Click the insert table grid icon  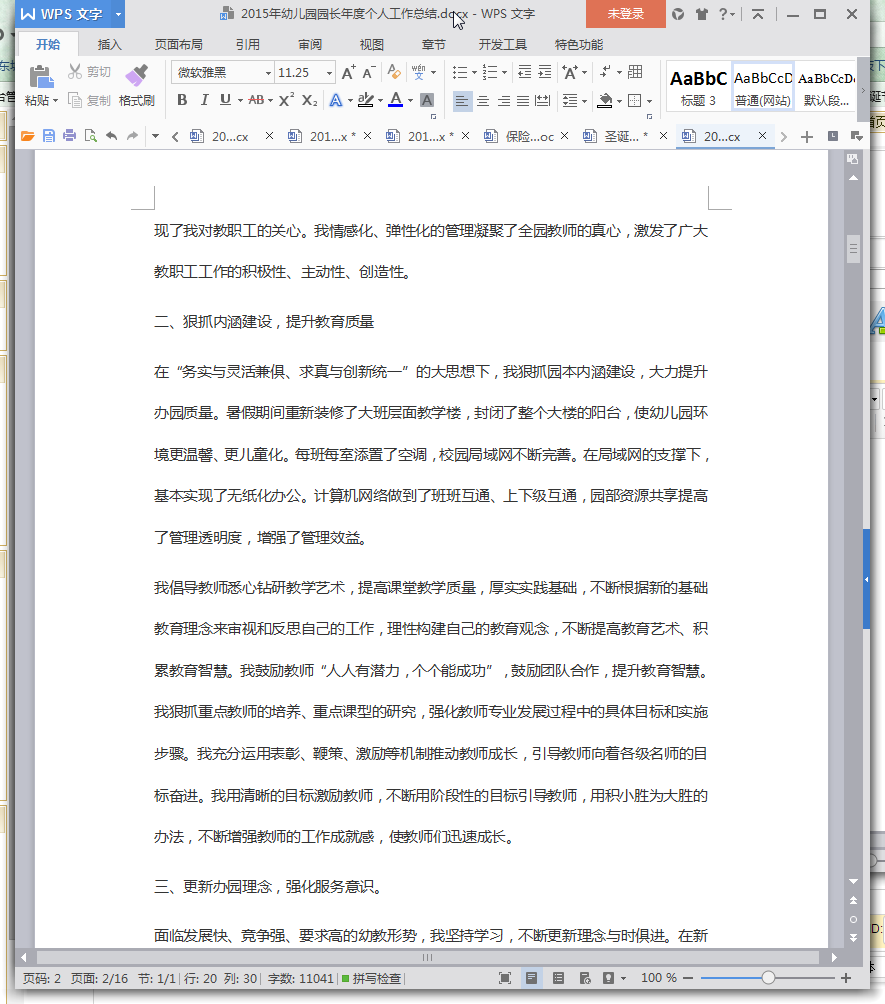point(635,72)
